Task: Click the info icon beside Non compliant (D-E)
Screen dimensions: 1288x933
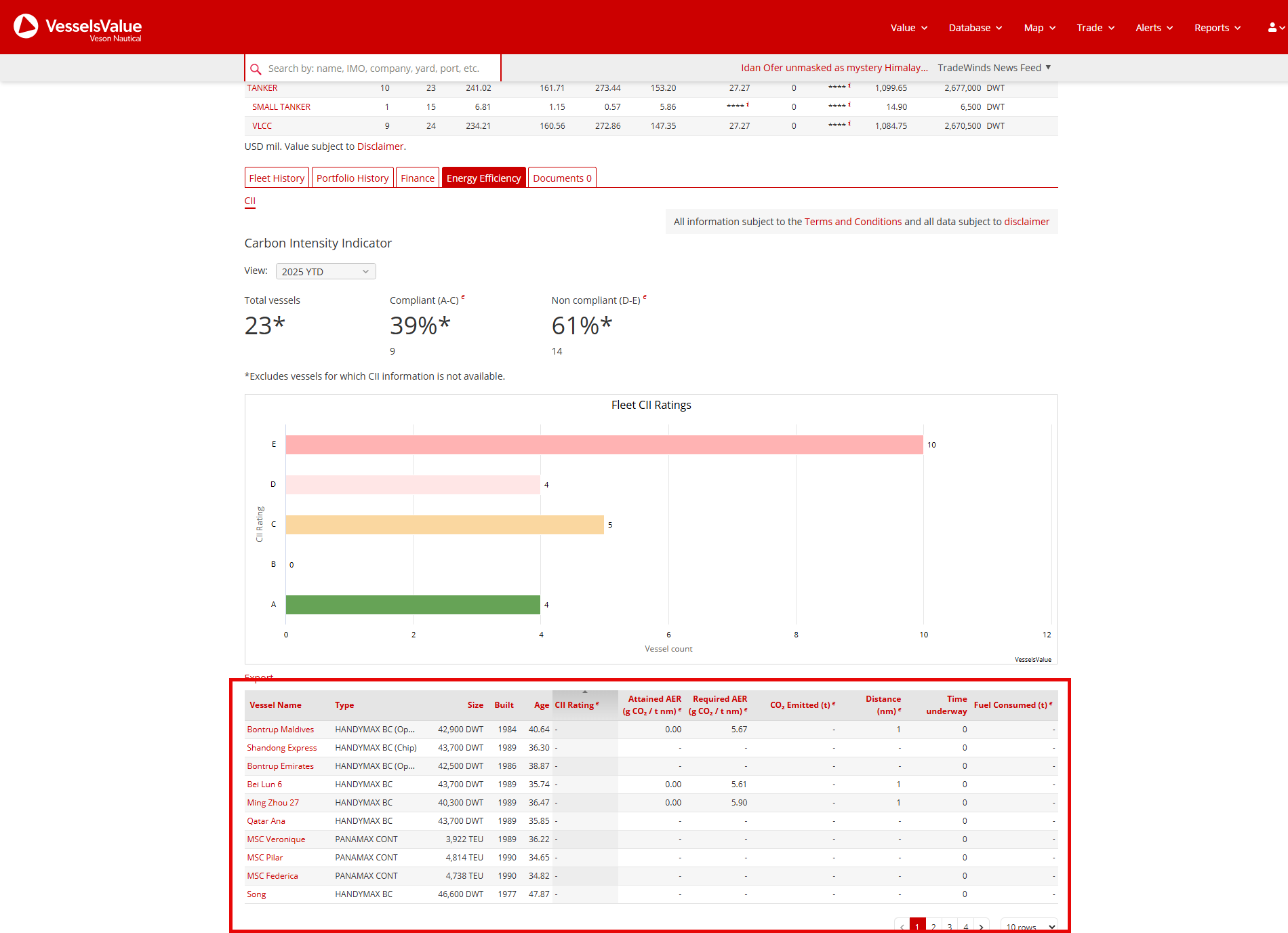Action: point(645,297)
